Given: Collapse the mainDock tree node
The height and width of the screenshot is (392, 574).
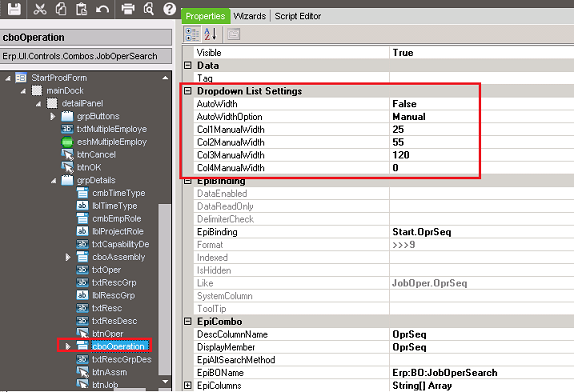Looking at the screenshot, I should coord(23,91).
